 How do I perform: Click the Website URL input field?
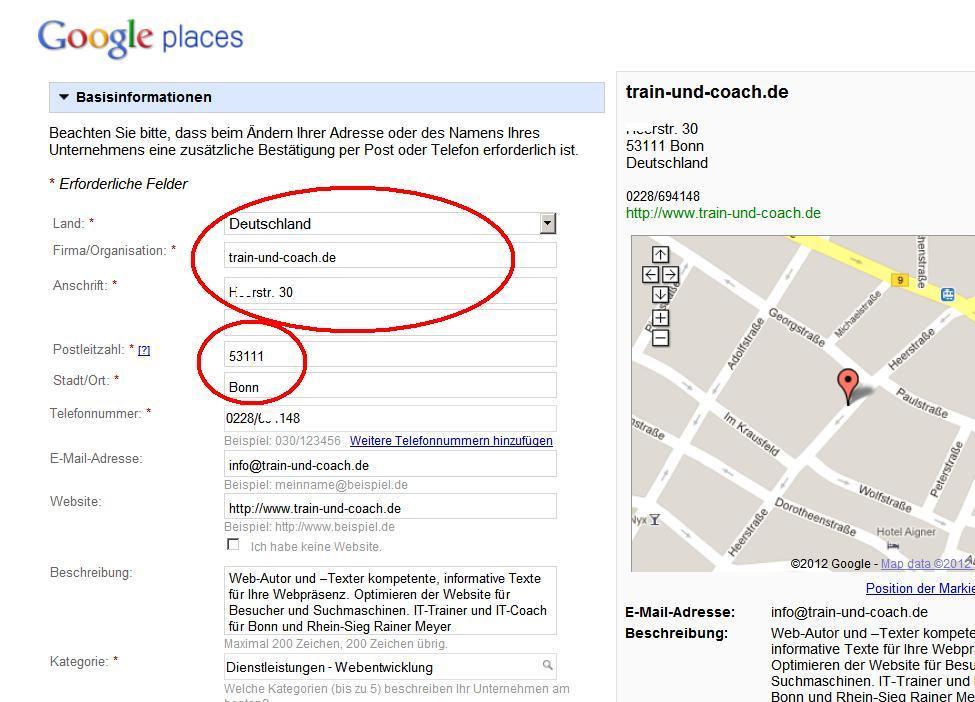click(x=390, y=507)
